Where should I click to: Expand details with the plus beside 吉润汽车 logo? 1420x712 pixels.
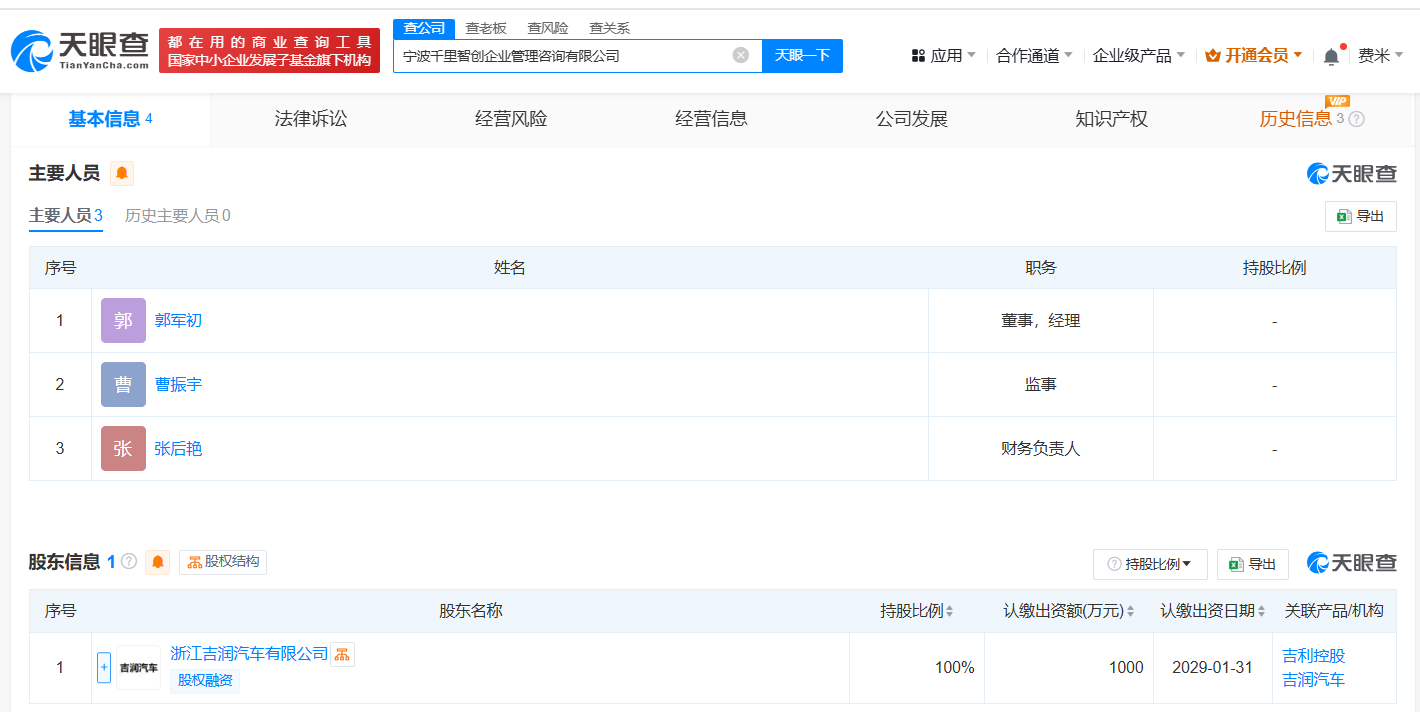[x=104, y=667]
